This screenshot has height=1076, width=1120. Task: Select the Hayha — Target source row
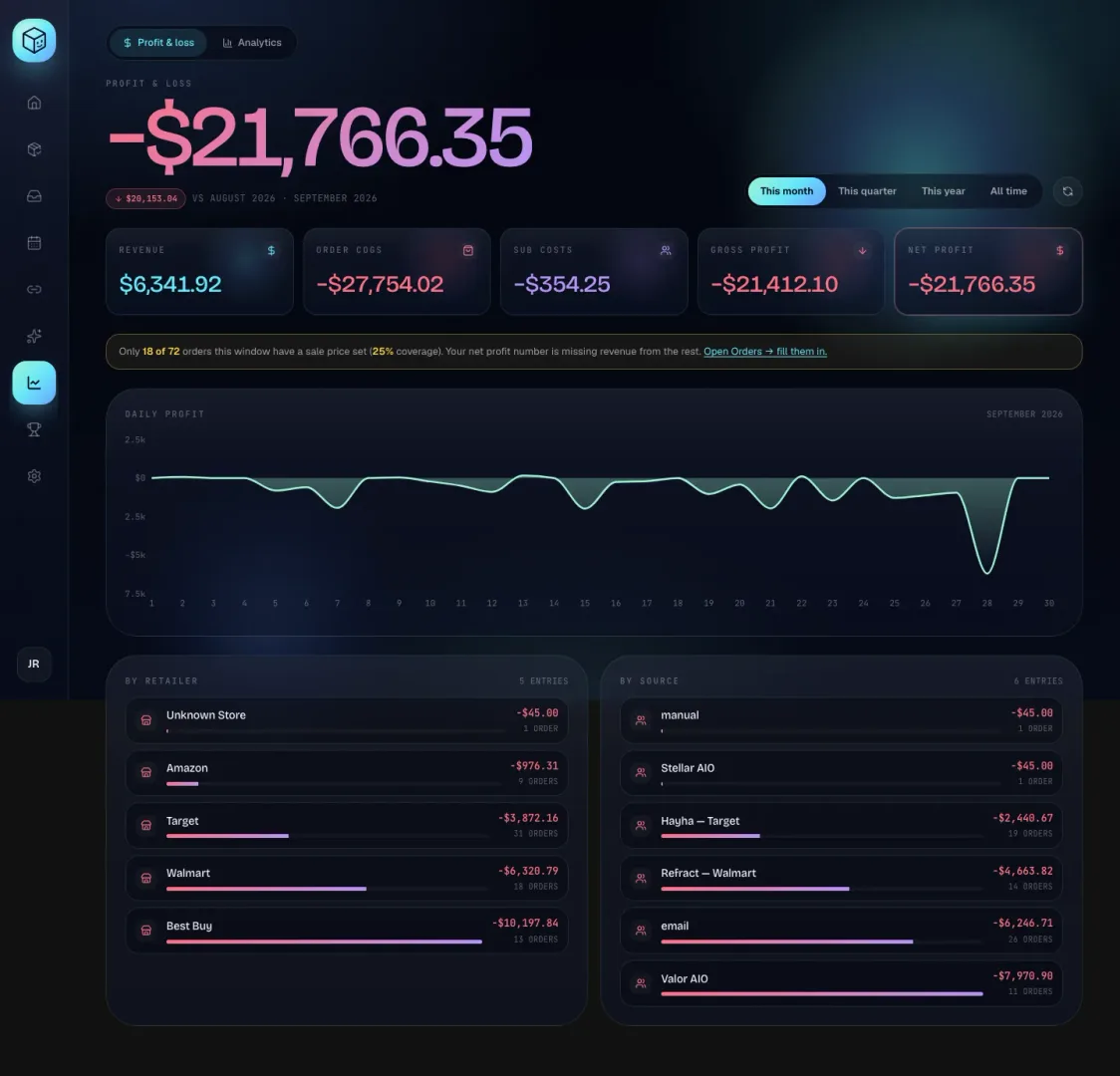coord(841,826)
